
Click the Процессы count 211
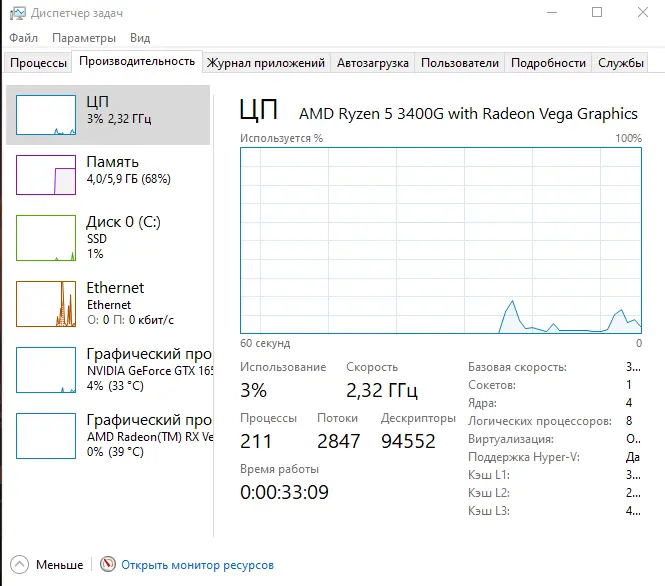point(256,441)
